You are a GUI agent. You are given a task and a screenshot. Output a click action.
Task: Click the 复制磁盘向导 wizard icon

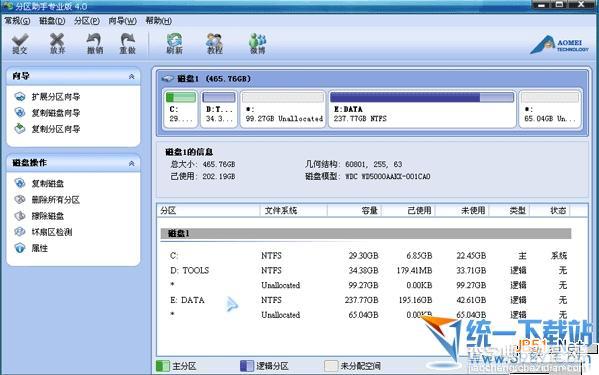point(20,113)
